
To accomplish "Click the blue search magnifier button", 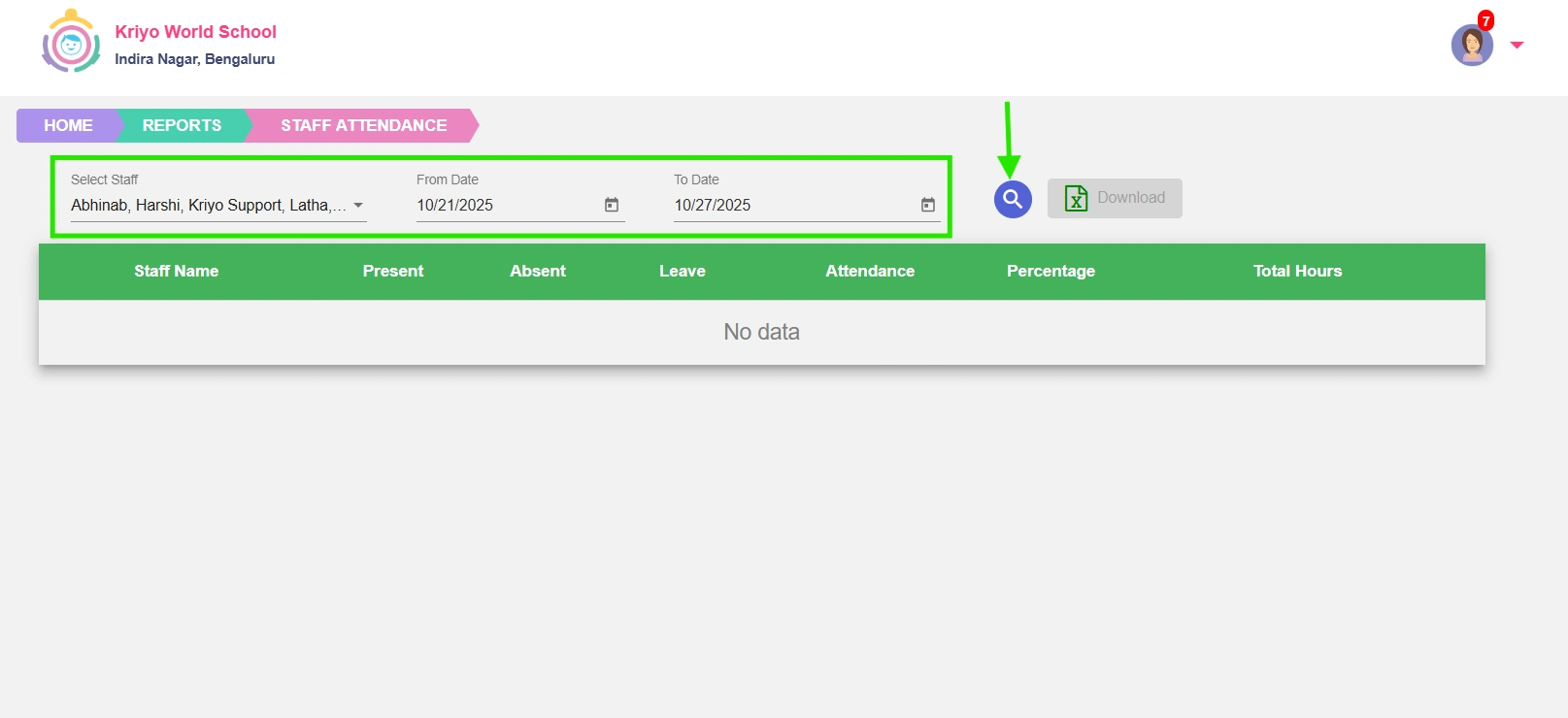I will point(1013,199).
